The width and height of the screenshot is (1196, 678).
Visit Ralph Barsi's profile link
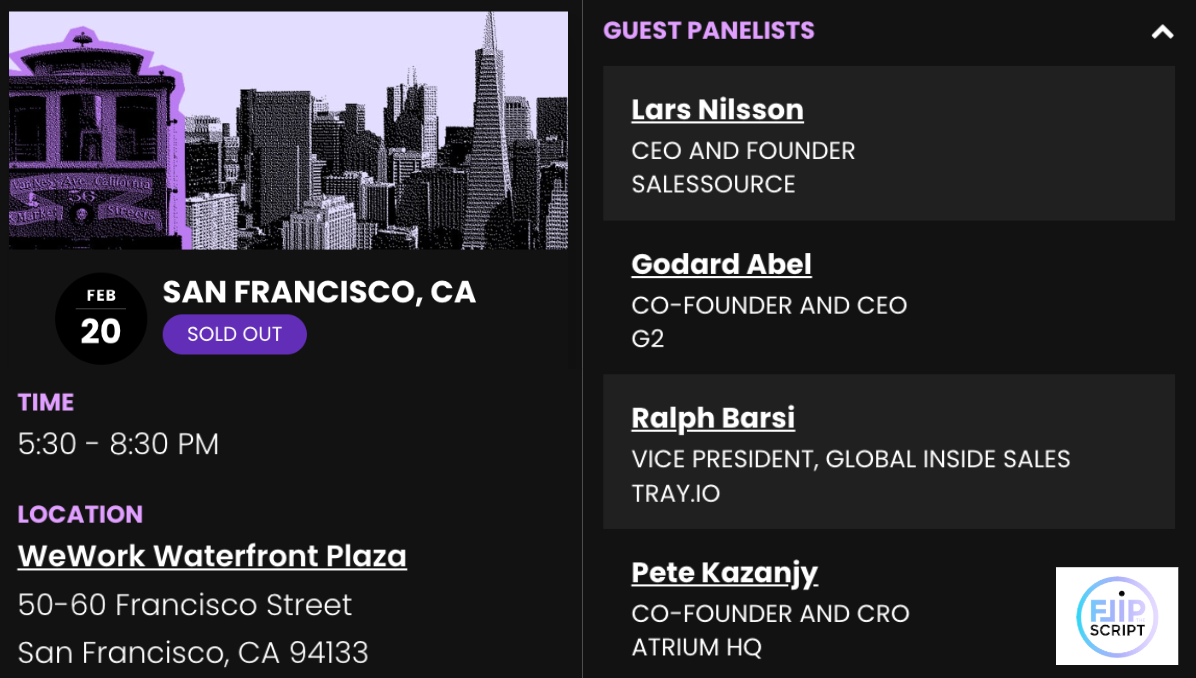(713, 418)
